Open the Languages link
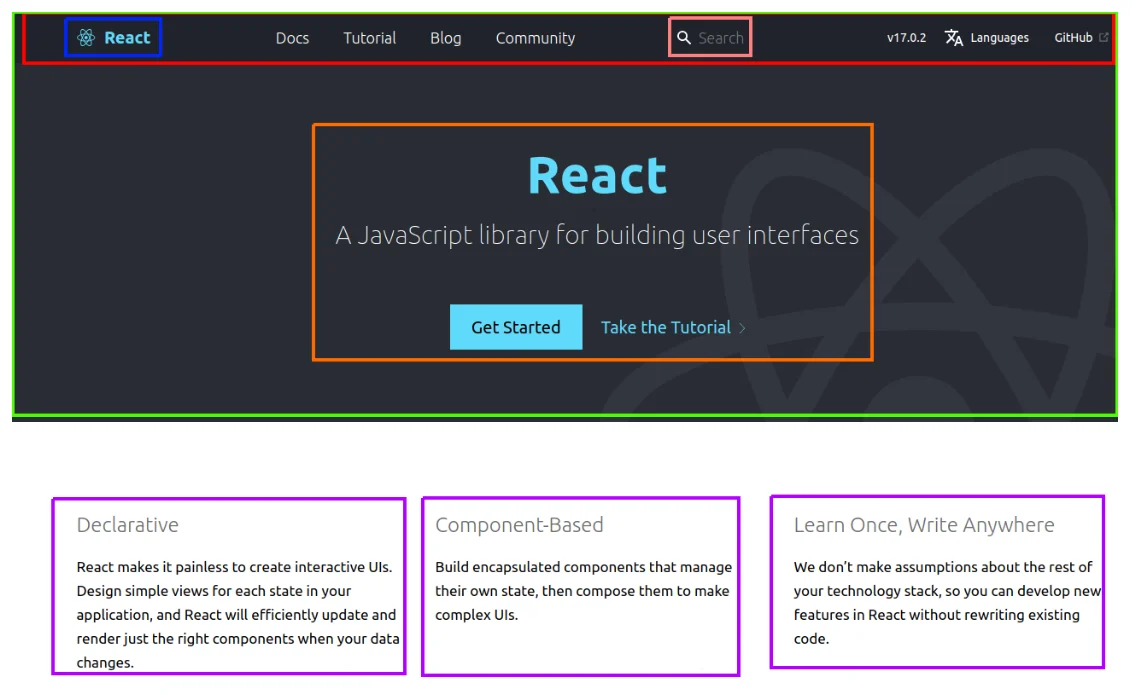Screen dimensions: 1131x695 (x=987, y=37)
